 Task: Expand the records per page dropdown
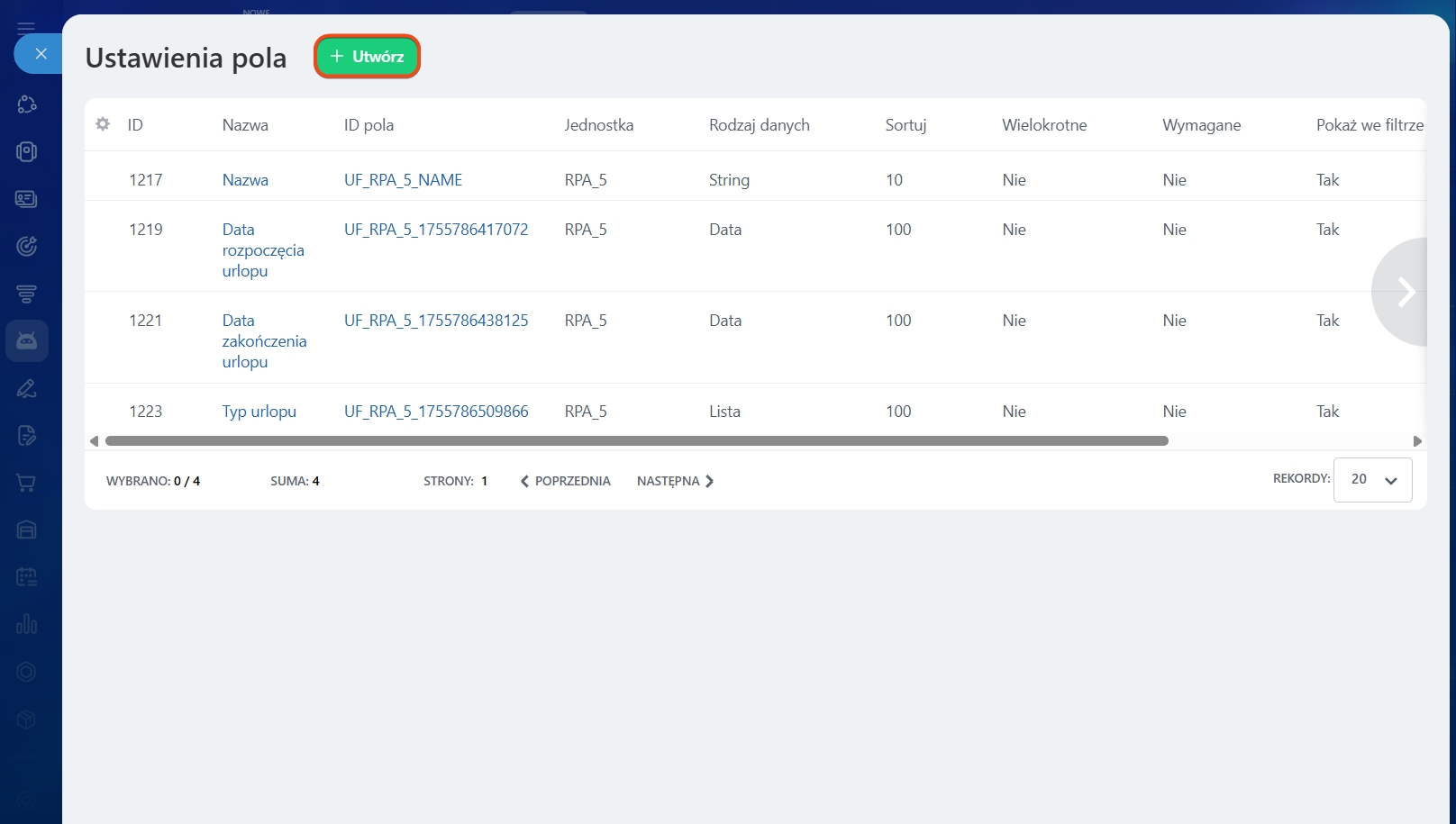point(1372,480)
